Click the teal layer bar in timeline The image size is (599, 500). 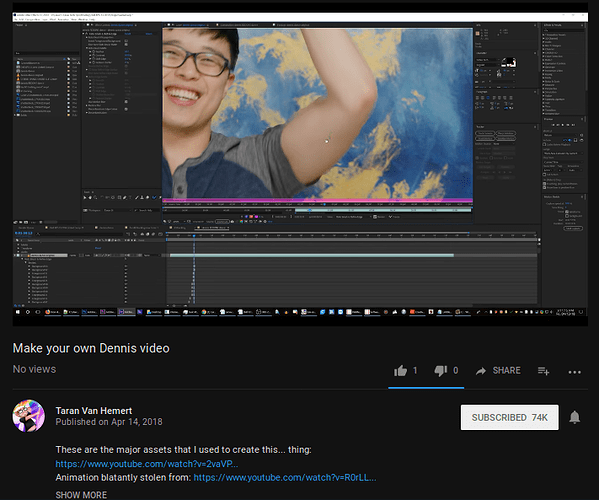(312, 255)
